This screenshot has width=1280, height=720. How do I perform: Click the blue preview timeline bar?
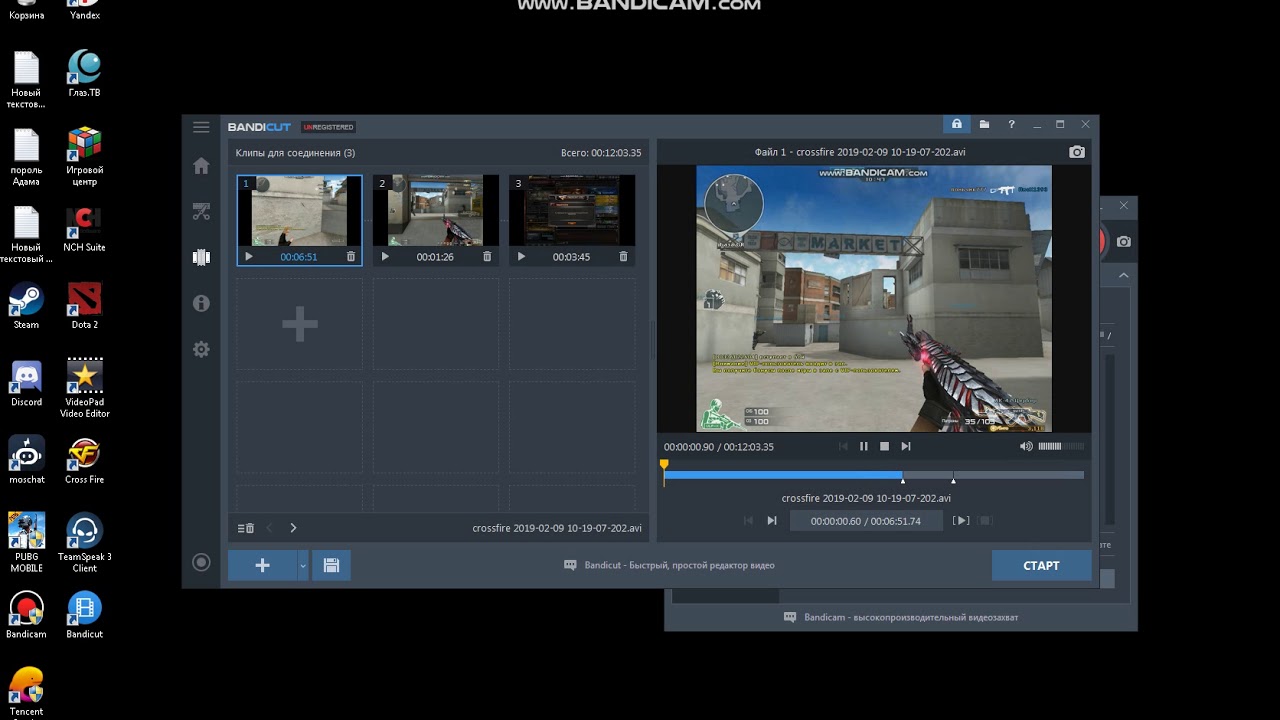pyautogui.click(x=783, y=475)
